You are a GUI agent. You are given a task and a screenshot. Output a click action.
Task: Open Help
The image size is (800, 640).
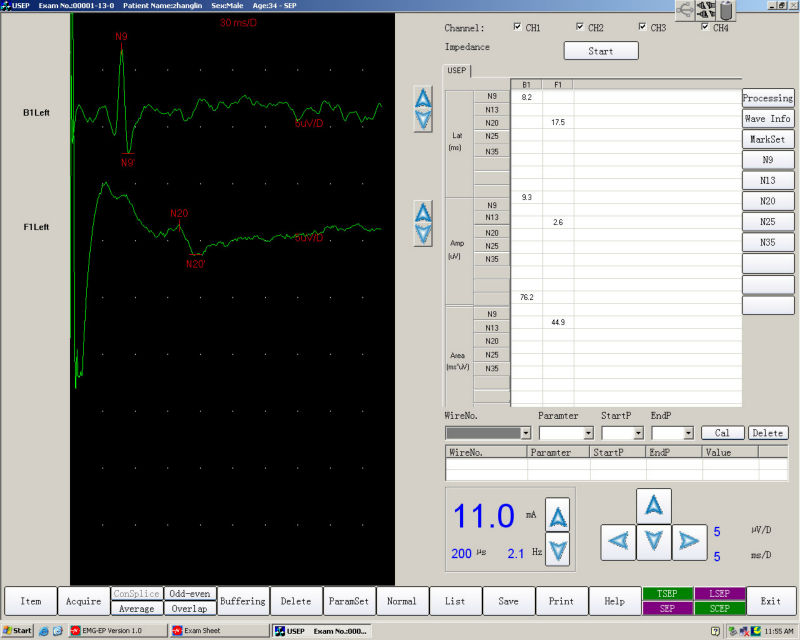614,601
